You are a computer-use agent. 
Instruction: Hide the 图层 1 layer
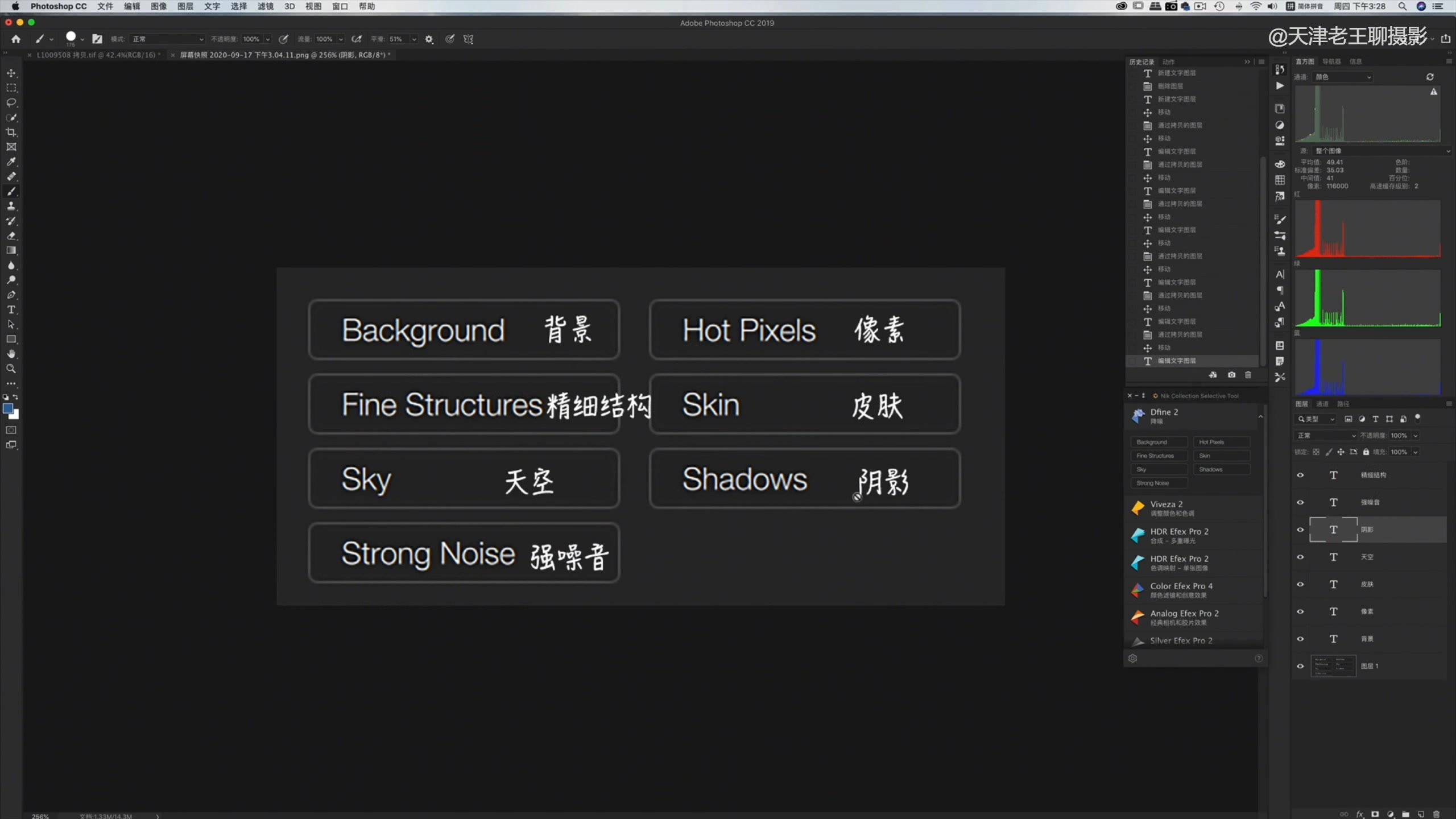(1300, 666)
